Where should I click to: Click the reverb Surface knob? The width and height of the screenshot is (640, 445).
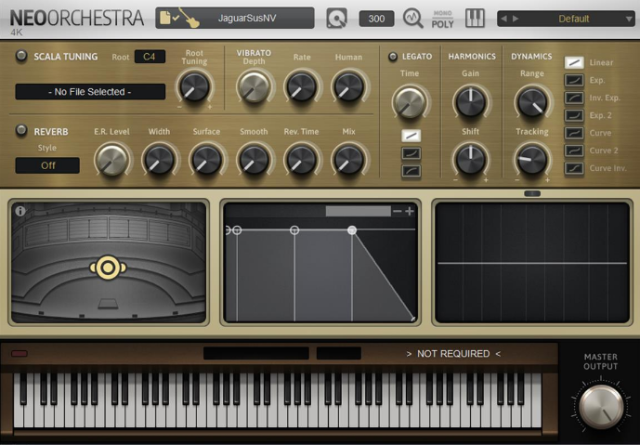click(x=207, y=160)
